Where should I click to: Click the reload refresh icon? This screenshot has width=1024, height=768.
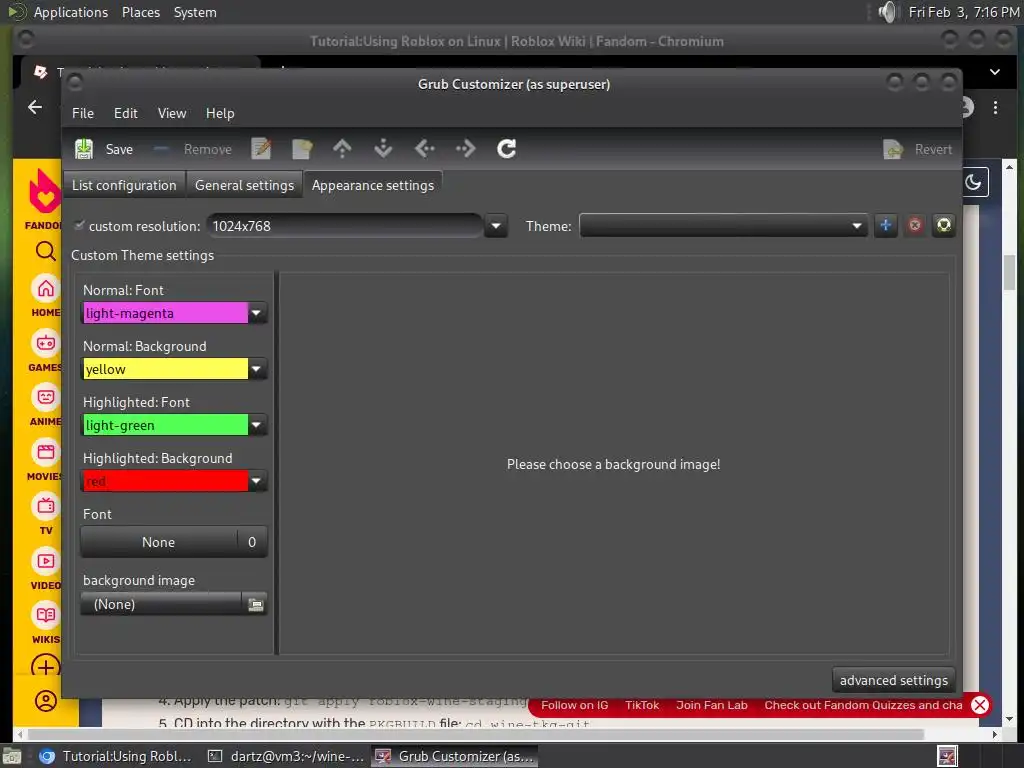click(507, 149)
